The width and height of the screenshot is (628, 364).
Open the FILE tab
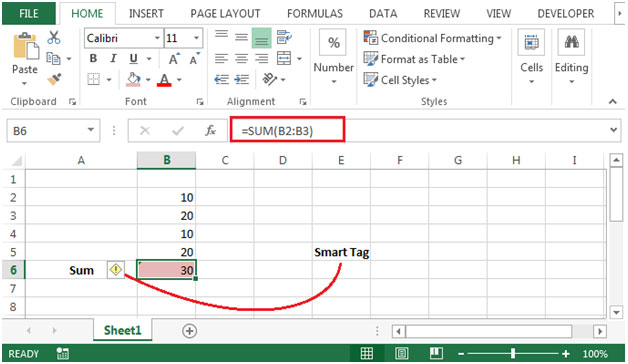tap(29, 14)
